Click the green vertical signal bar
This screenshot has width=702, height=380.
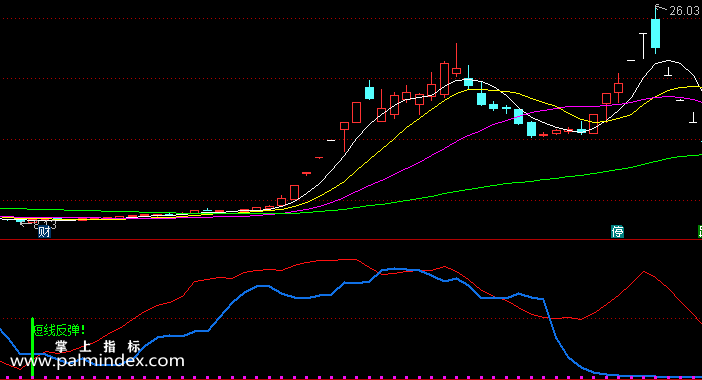click(x=32, y=347)
